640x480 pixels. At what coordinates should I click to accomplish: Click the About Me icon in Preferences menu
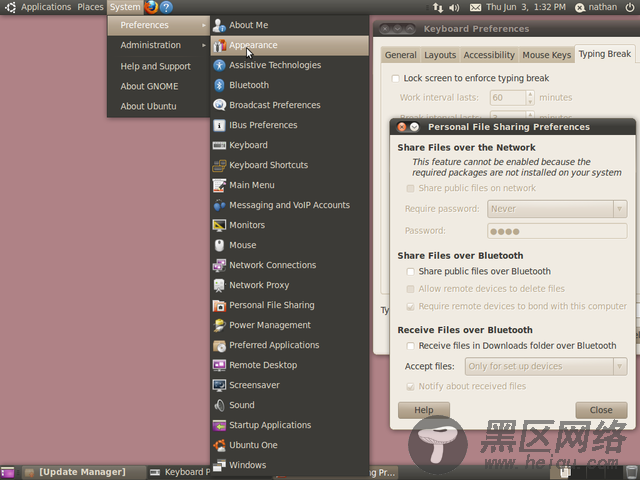click(x=219, y=25)
